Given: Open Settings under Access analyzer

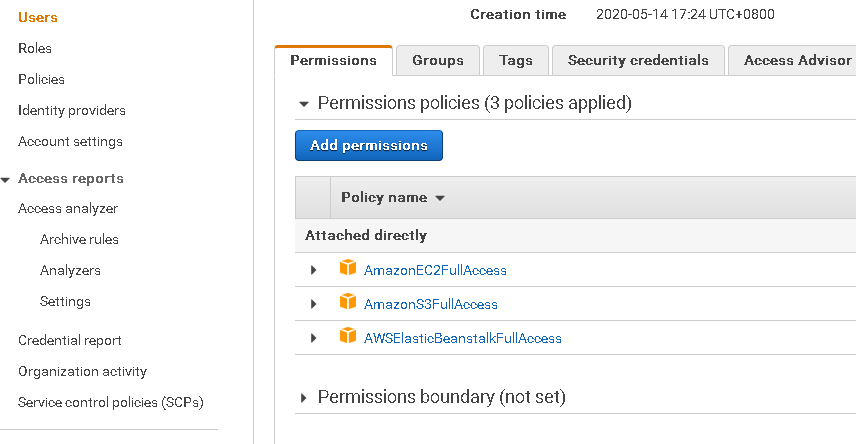Looking at the screenshot, I should [x=66, y=301].
